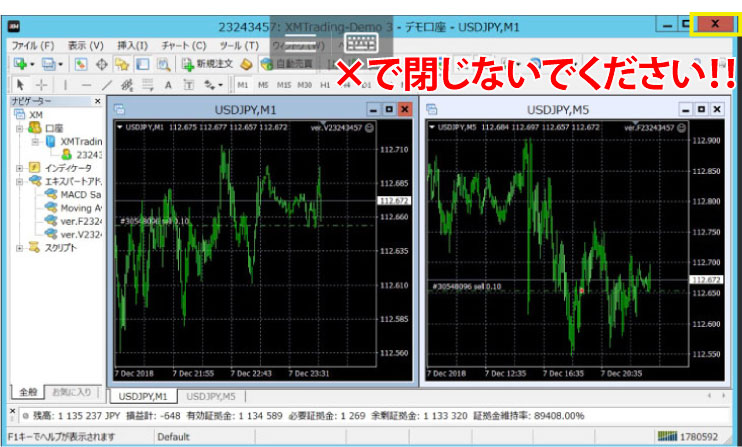Expand the インディケータ tree node
The image size is (742, 447).
[19, 168]
